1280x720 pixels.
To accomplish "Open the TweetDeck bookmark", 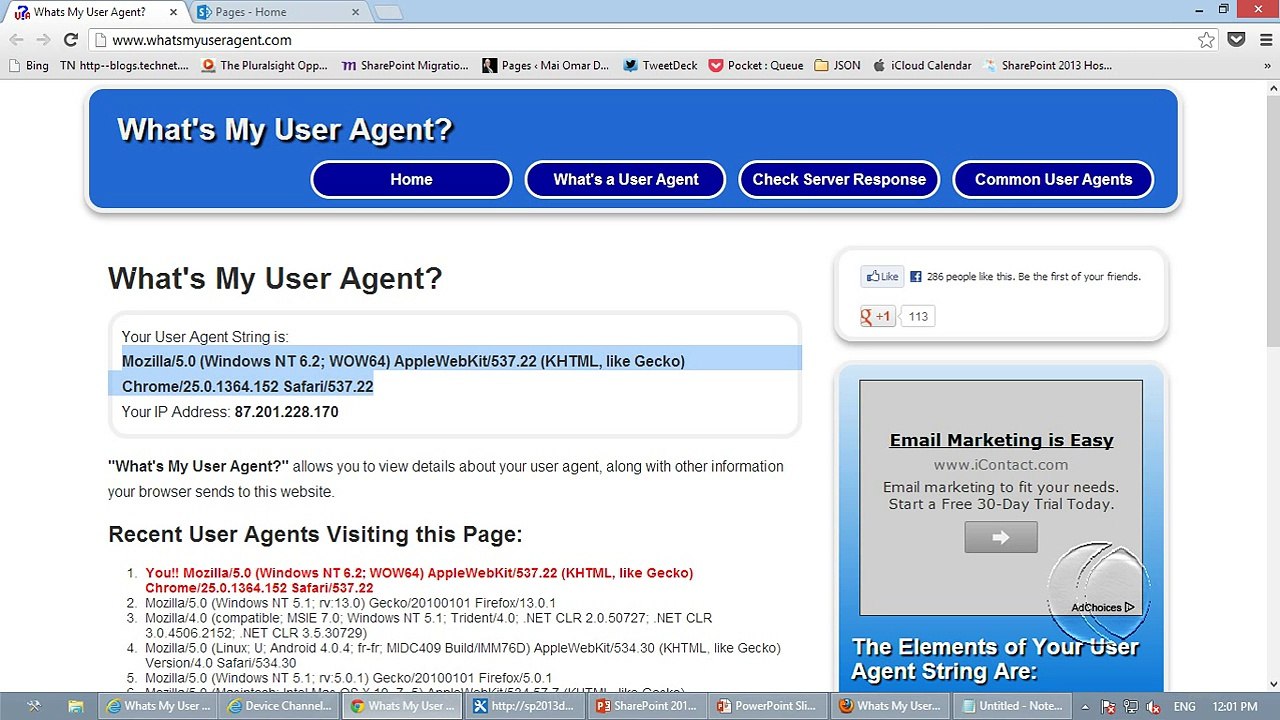I will click(x=660, y=65).
